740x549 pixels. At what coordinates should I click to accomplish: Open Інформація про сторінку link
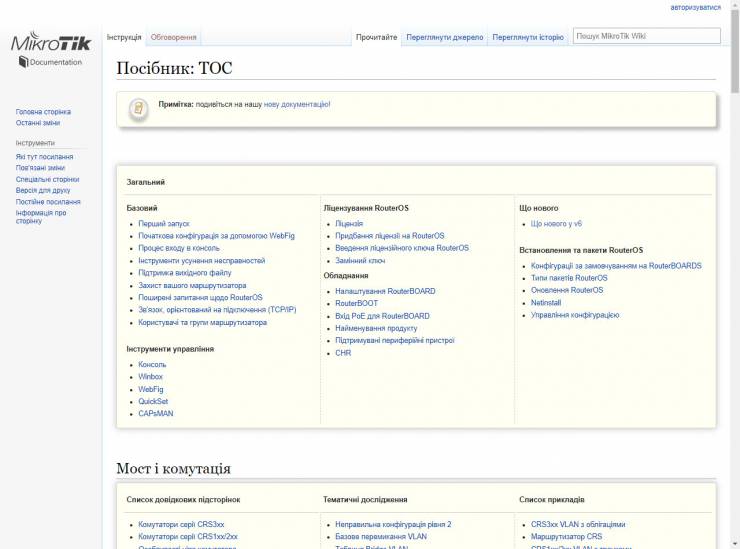(x=41, y=217)
